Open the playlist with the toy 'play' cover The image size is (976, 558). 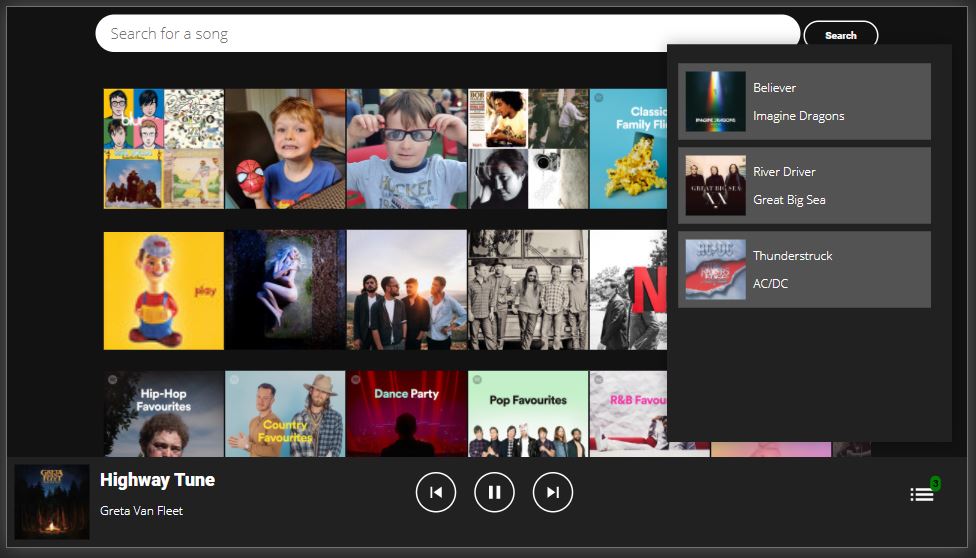tap(164, 291)
